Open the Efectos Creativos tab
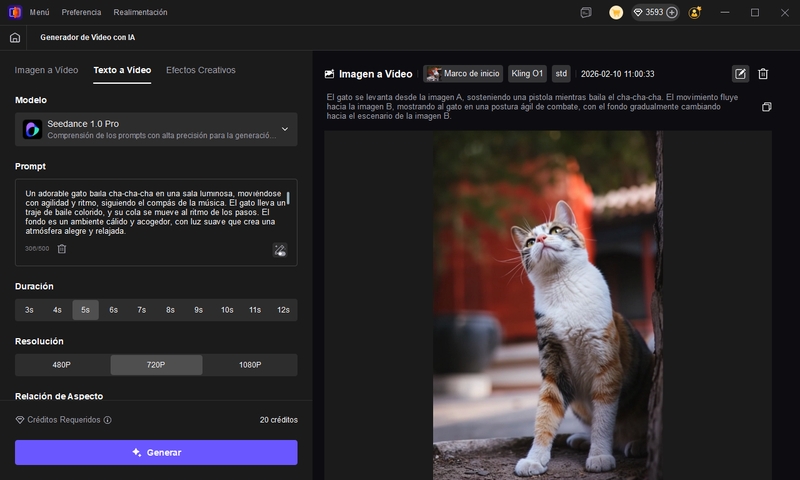Screen dimensions: 800x480 click(x=201, y=70)
